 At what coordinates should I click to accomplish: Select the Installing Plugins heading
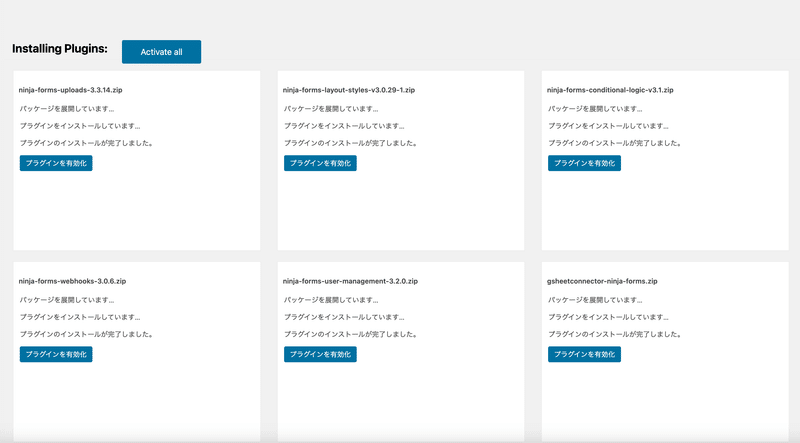60,49
